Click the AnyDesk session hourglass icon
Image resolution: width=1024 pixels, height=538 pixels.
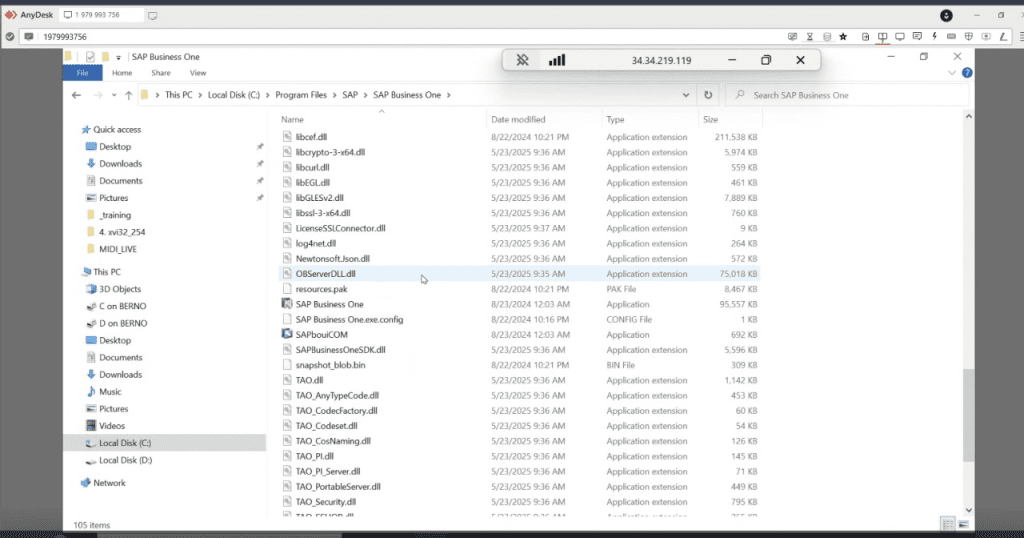tap(810, 37)
